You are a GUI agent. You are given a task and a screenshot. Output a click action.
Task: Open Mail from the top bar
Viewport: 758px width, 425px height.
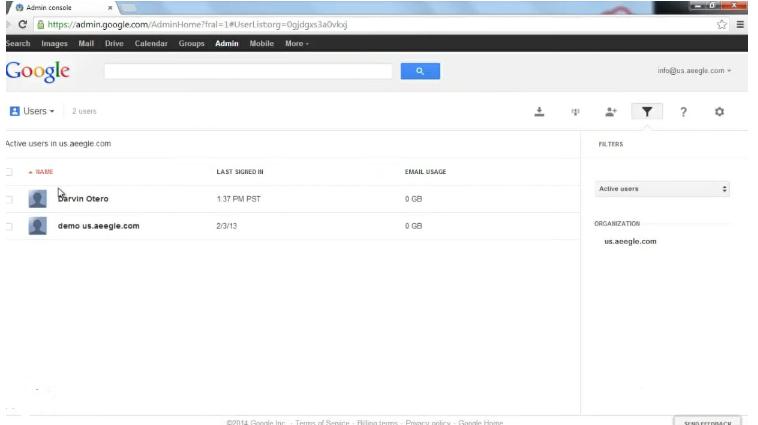(86, 44)
